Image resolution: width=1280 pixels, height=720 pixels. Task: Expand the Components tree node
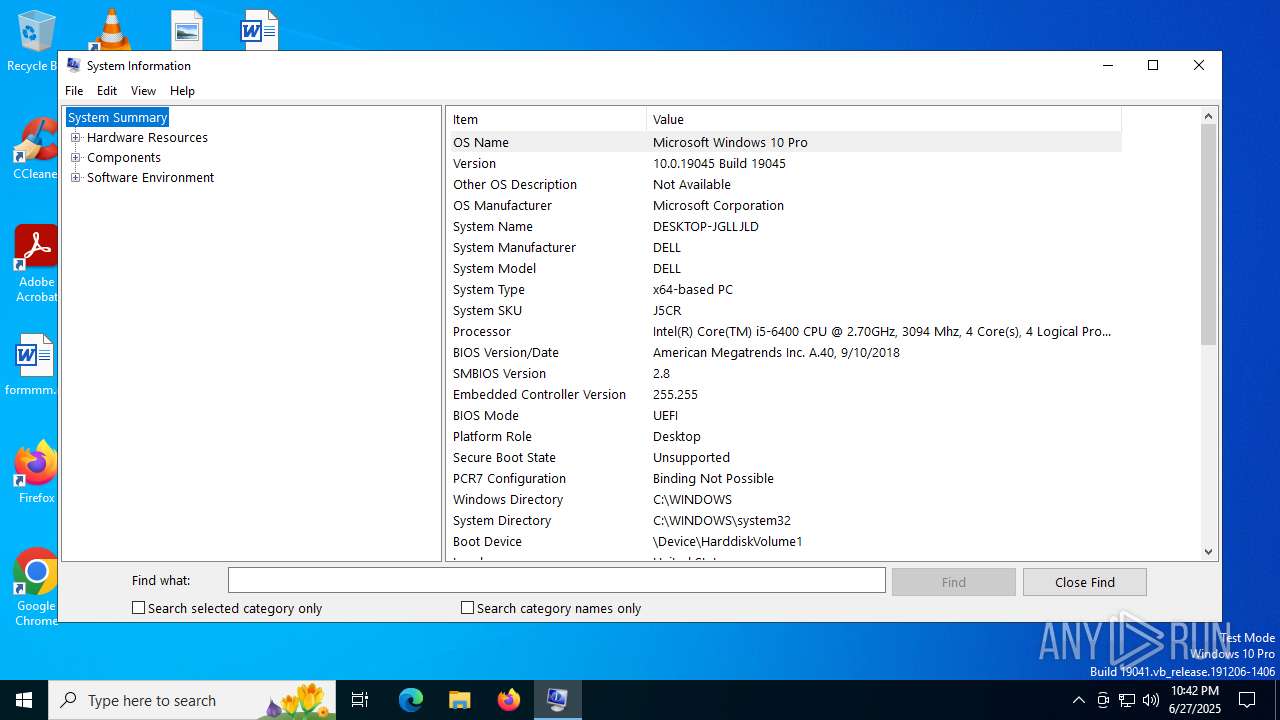click(x=75, y=158)
